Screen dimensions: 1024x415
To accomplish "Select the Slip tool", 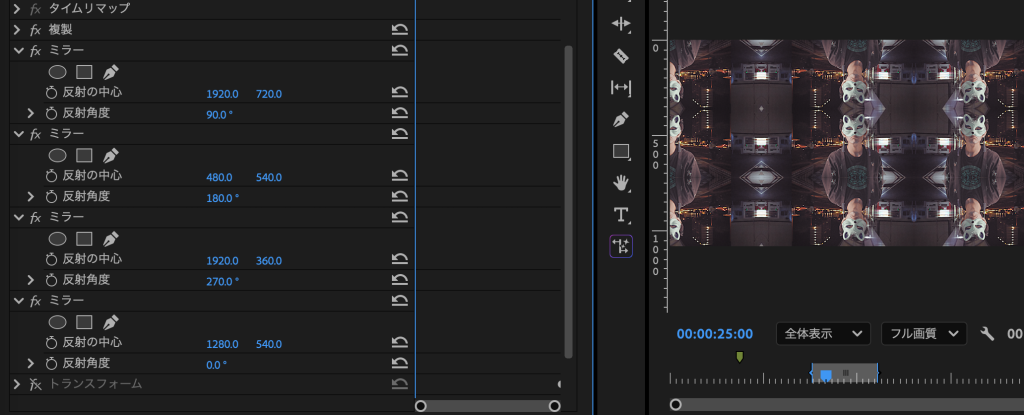I will pos(621,87).
